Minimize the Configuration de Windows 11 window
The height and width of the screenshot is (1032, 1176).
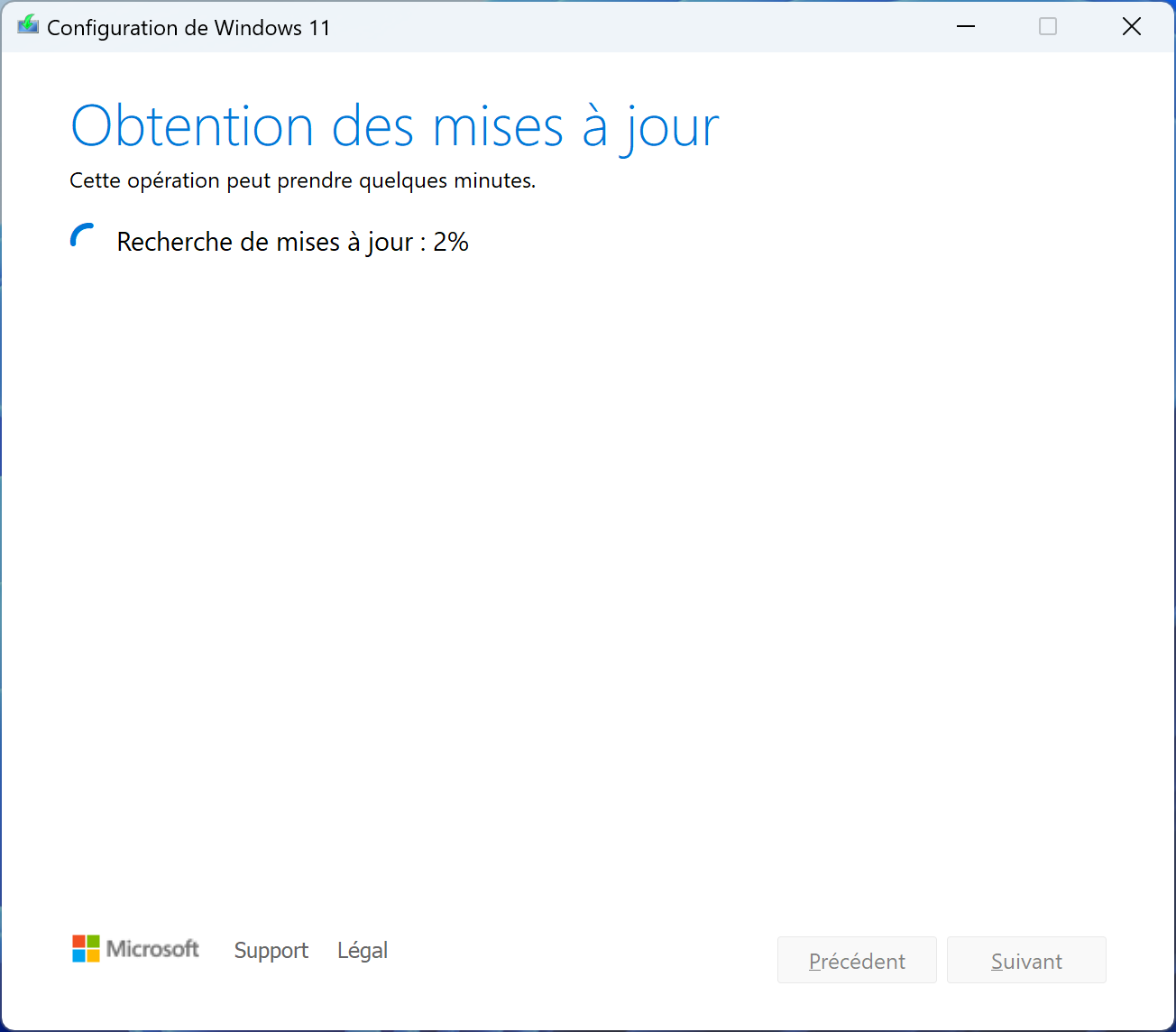point(966,27)
